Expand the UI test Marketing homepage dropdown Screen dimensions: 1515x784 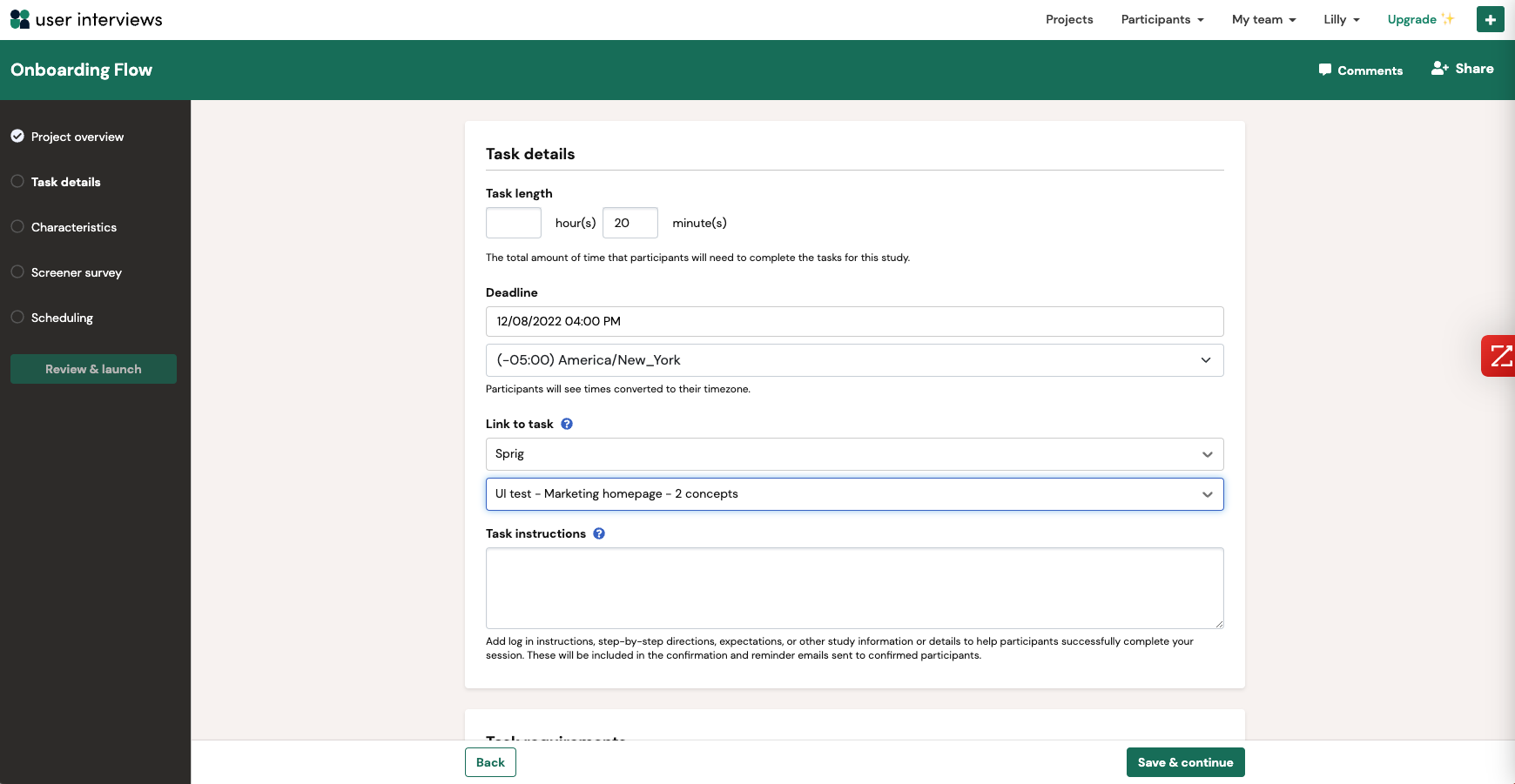pos(854,494)
